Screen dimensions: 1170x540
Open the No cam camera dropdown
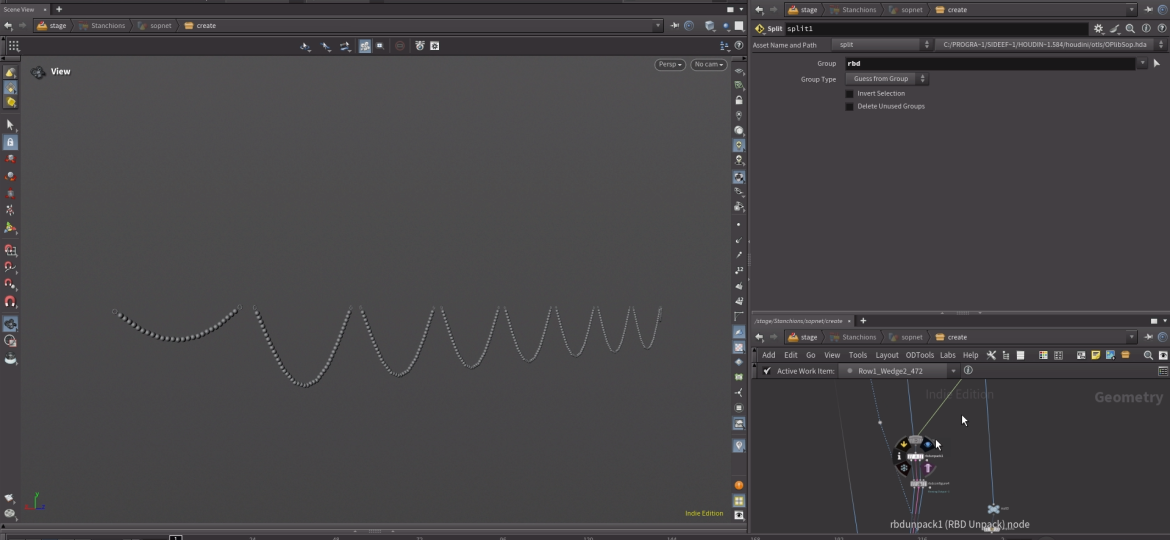point(708,65)
